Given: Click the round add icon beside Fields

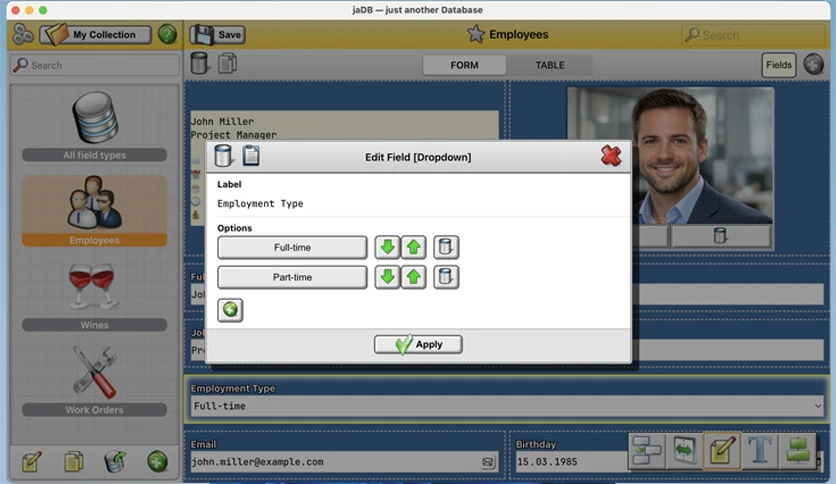Looking at the screenshot, I should coord(814,64).
